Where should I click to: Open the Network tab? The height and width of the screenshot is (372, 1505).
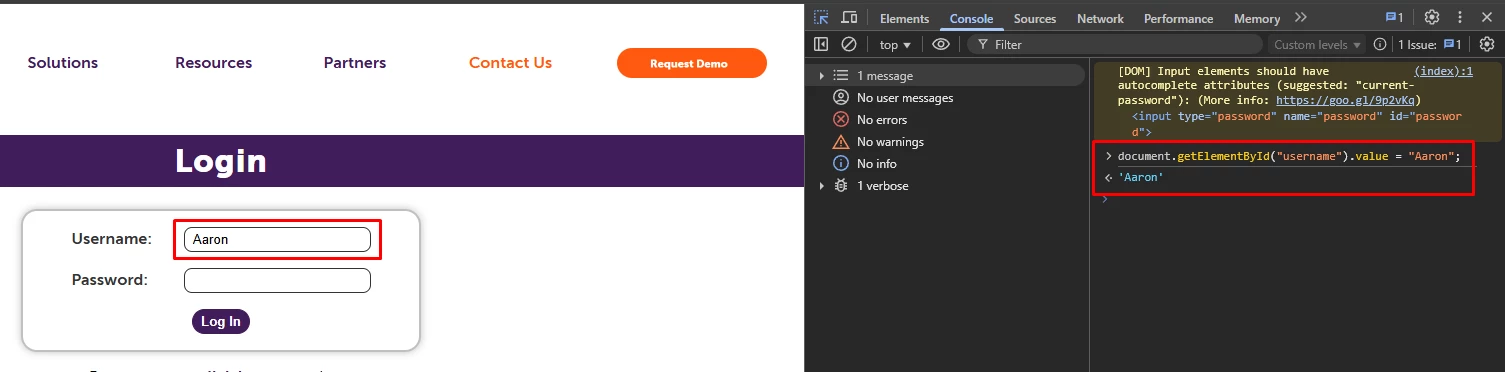click(1100, 19)
